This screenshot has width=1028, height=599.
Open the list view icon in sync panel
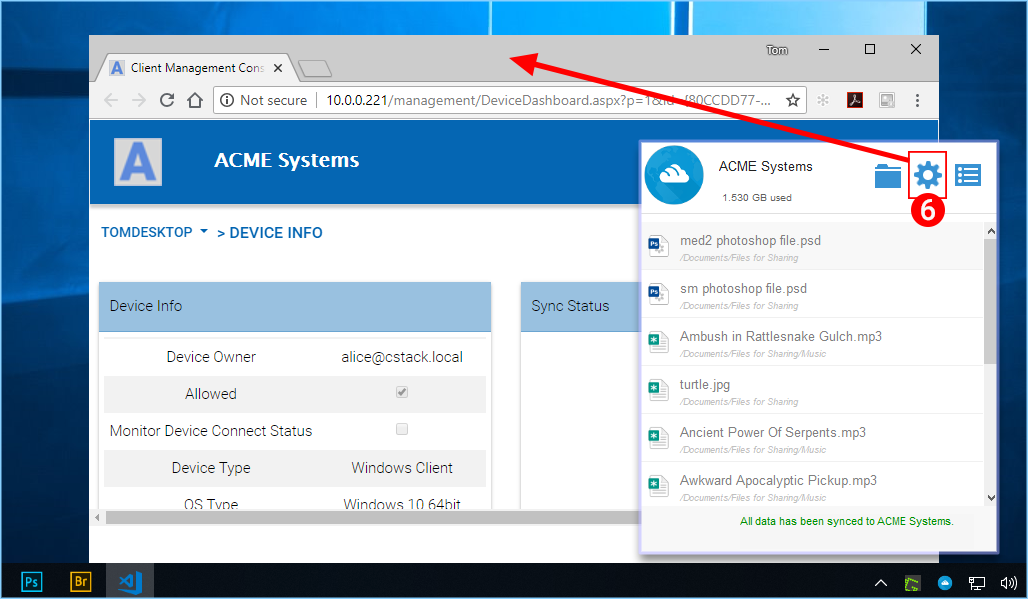[x=968, y=175]
